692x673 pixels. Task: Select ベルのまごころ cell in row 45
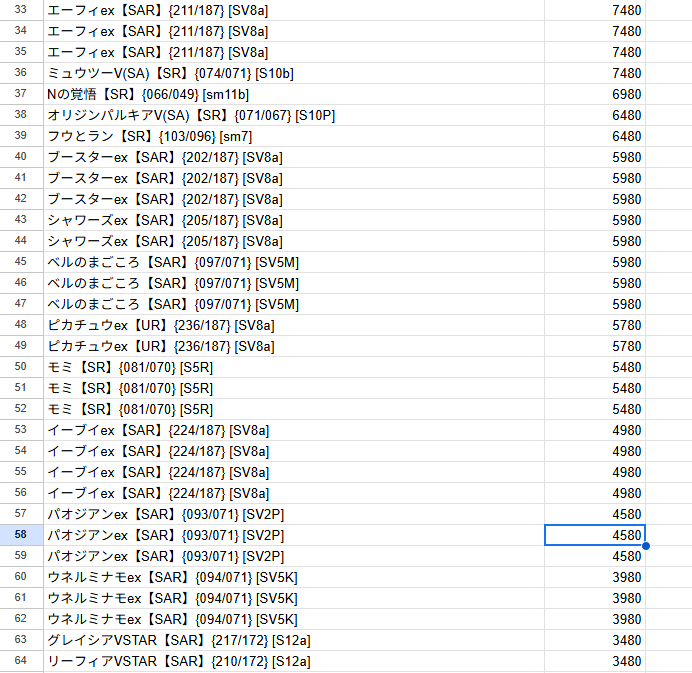point(294,262)
